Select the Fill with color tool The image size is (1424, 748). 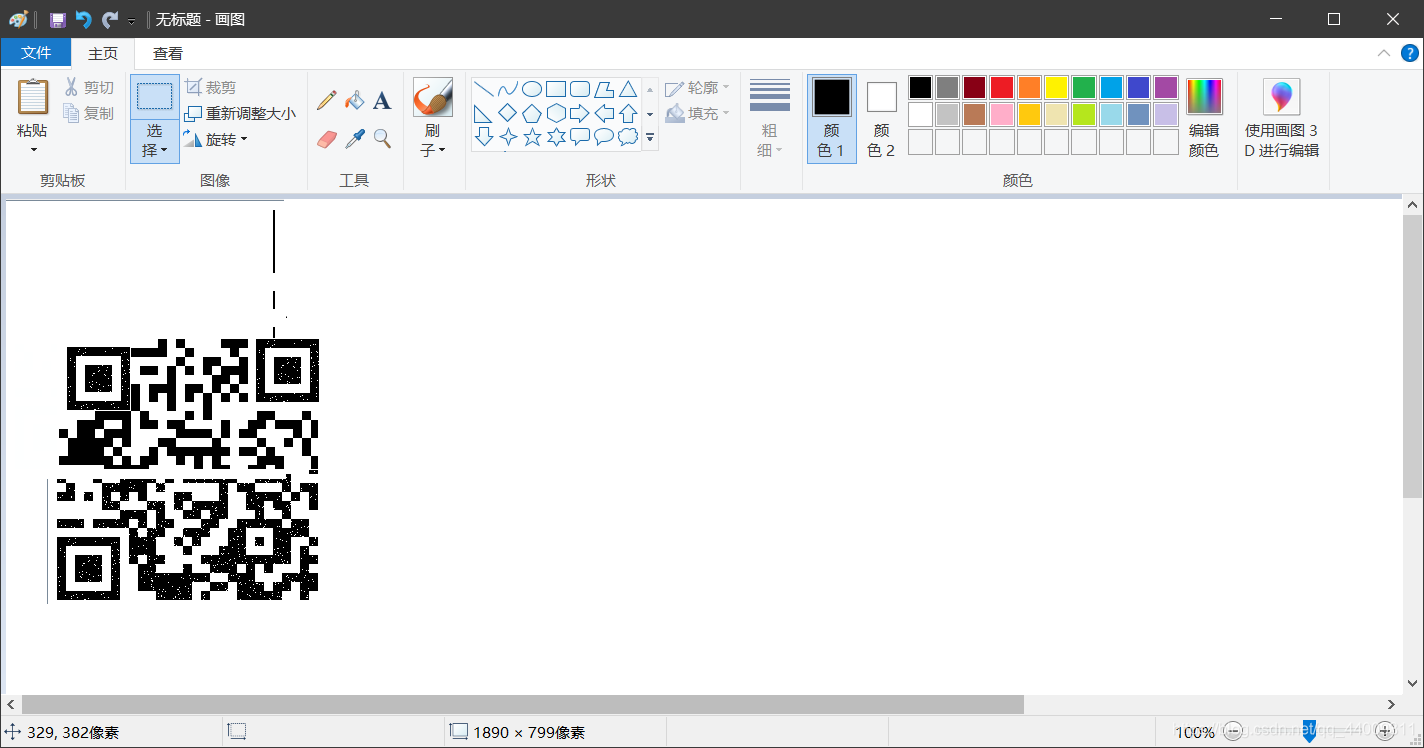click(354, 99)
